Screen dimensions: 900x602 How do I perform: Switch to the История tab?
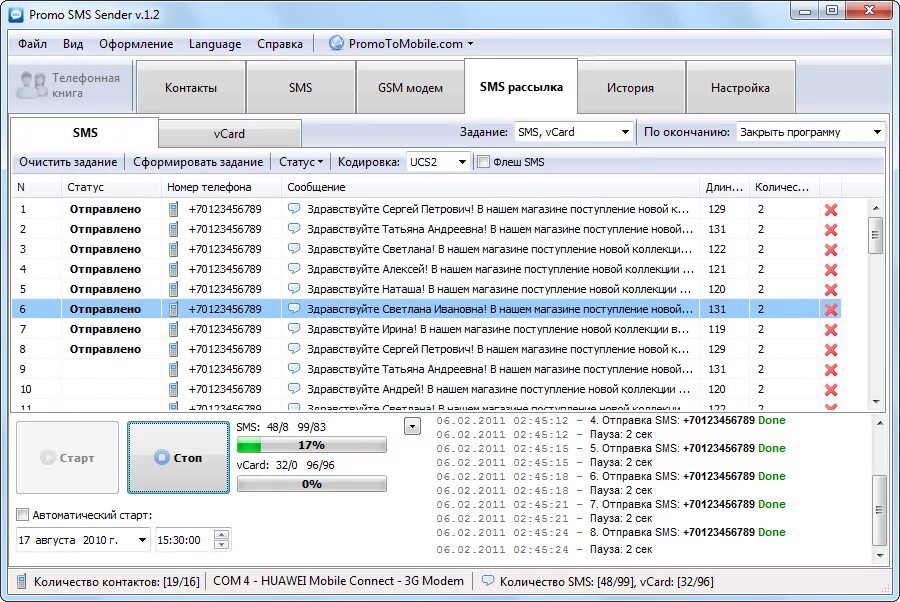[x=630, y=88]
